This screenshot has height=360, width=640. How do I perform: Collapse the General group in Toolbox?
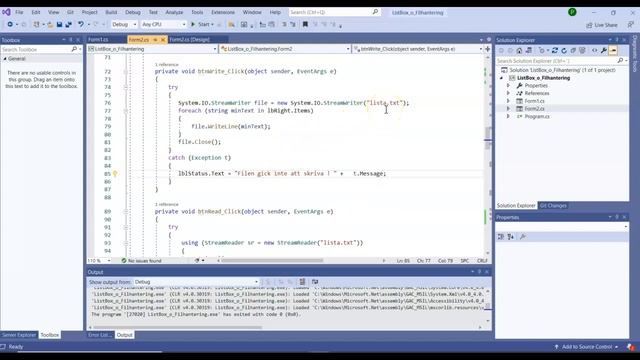(5, 59)
